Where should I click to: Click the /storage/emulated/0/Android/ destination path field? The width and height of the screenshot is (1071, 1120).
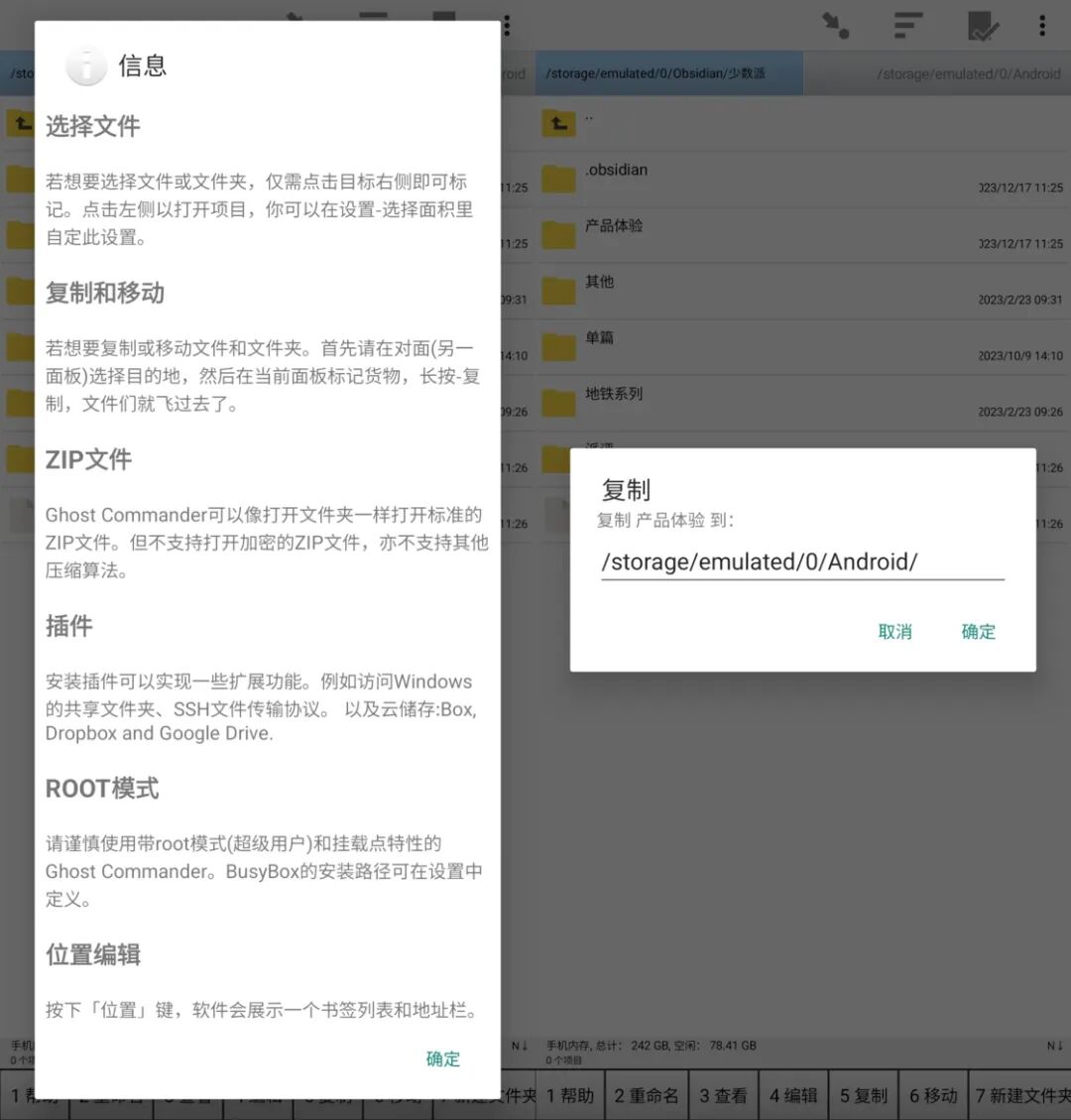pos(802,562)
